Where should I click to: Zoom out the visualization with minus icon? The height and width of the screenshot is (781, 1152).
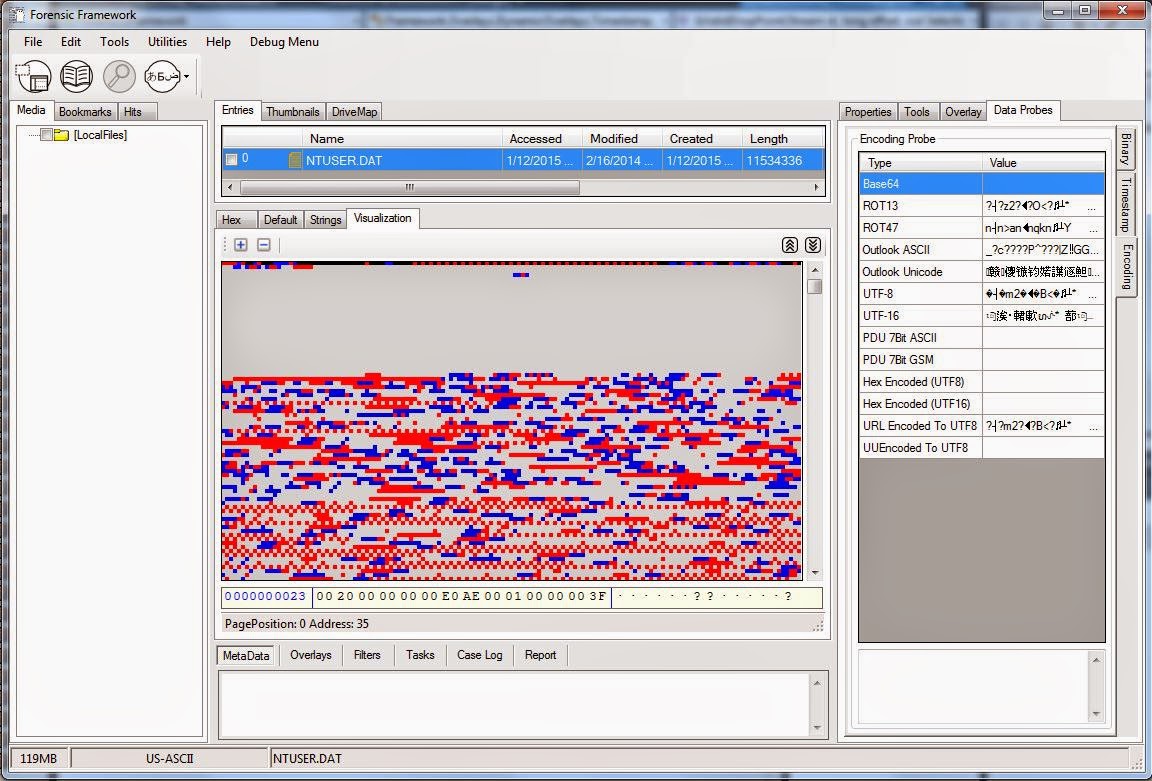264,245
